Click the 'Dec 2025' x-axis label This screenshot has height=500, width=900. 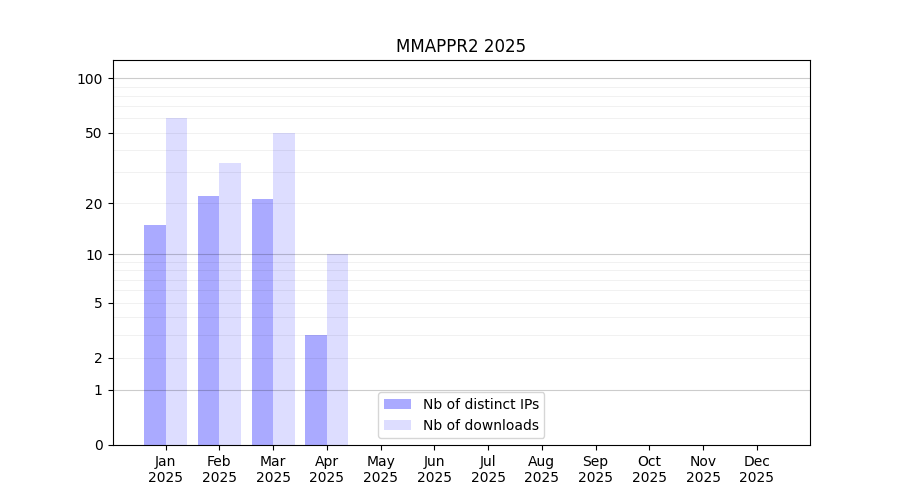[x=756, y=469]
